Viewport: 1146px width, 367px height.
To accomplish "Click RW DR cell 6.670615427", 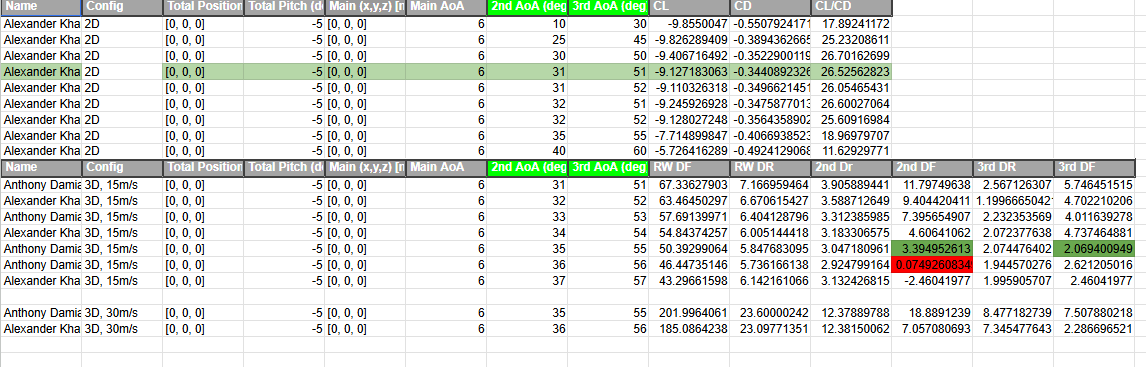I will click(770, 201).
